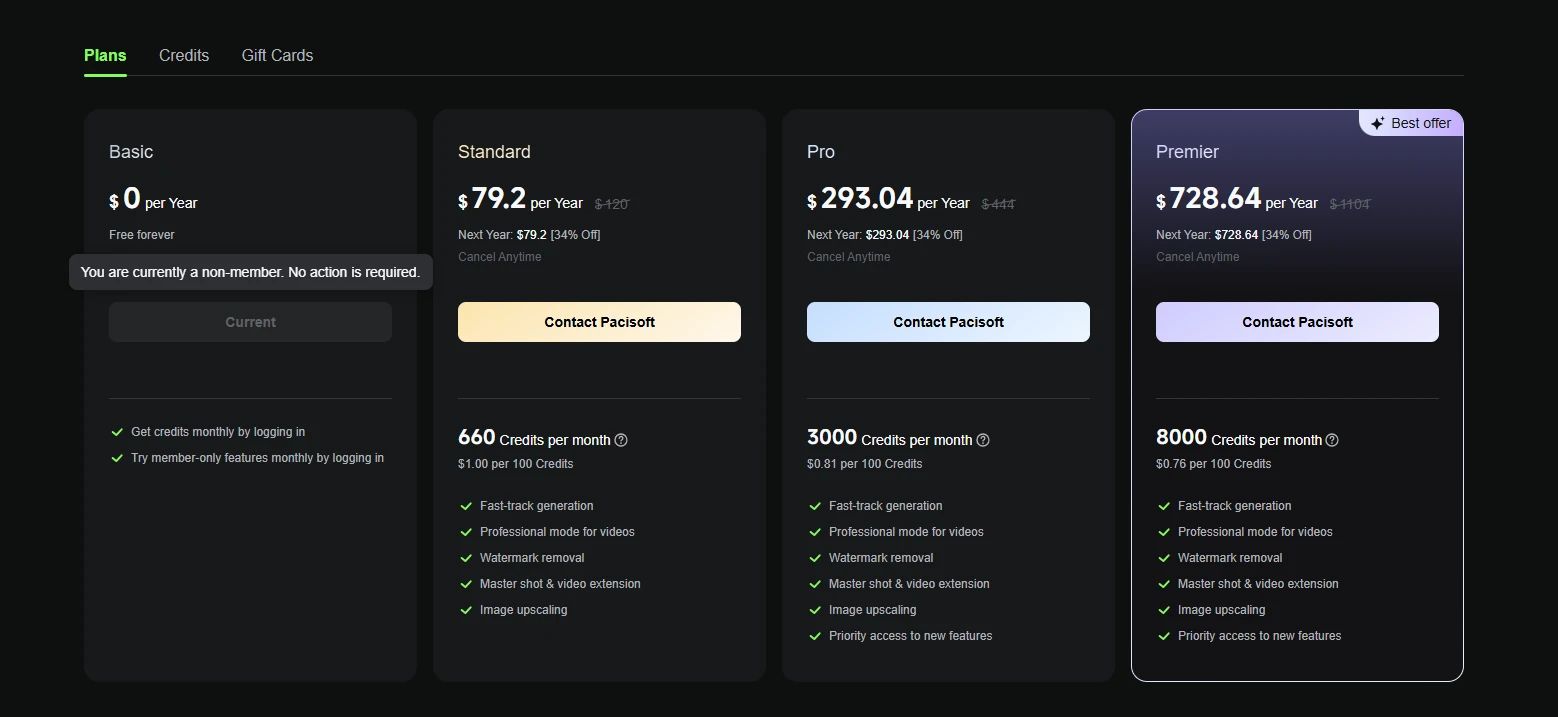Image resolution: width=1558 pixels, height=717 pixels.
Task: Click the Best offer badge on Premier
Action: tap(1411, 123)
